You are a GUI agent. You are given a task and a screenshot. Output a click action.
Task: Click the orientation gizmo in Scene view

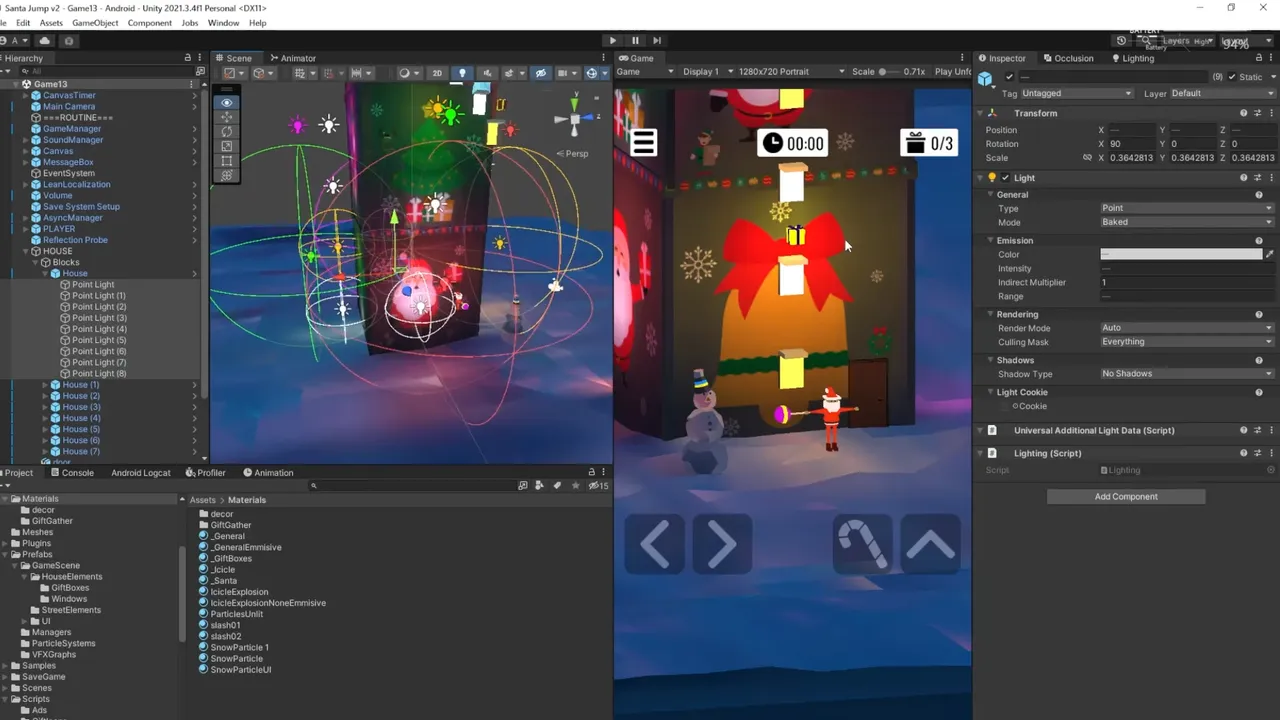(x=574, y=118)
